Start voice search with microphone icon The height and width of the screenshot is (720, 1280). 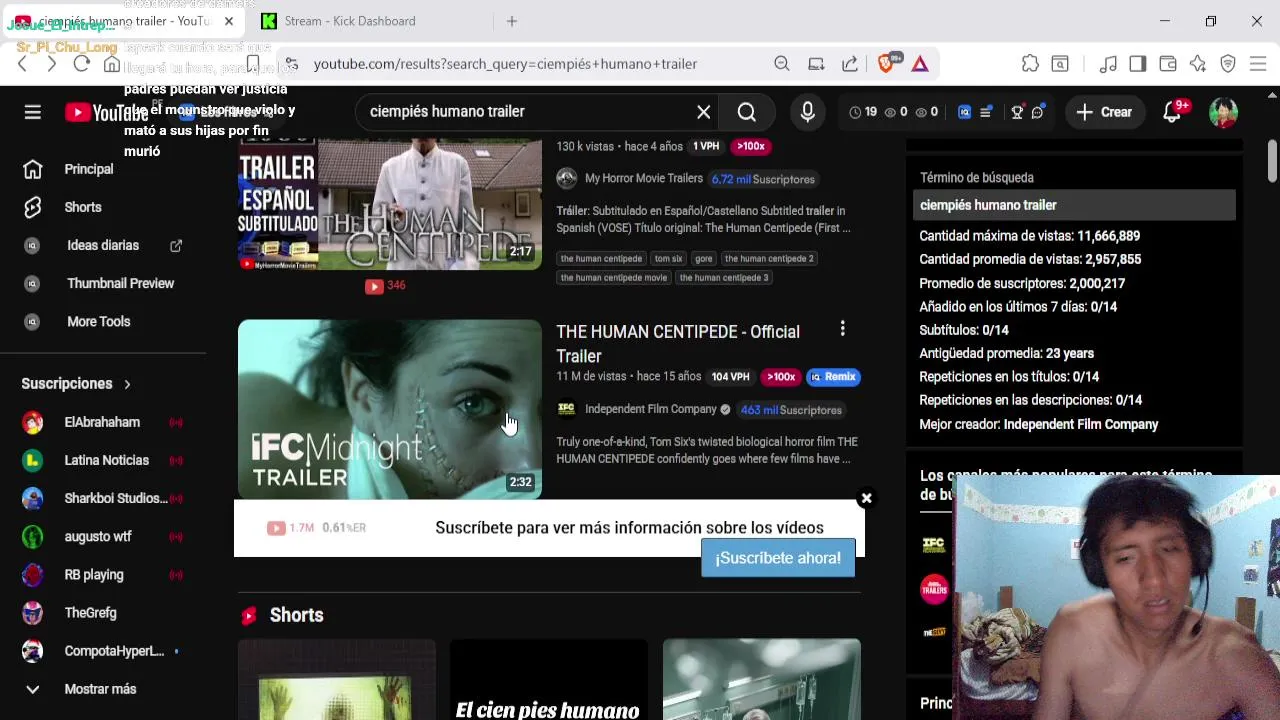(x=808, y=112)
